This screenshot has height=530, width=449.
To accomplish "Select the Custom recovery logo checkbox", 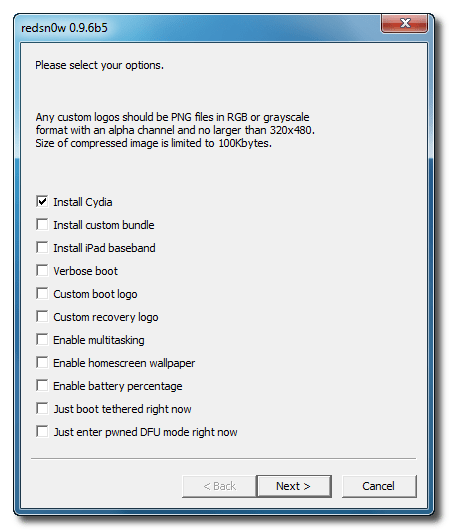I will [42, 316].
